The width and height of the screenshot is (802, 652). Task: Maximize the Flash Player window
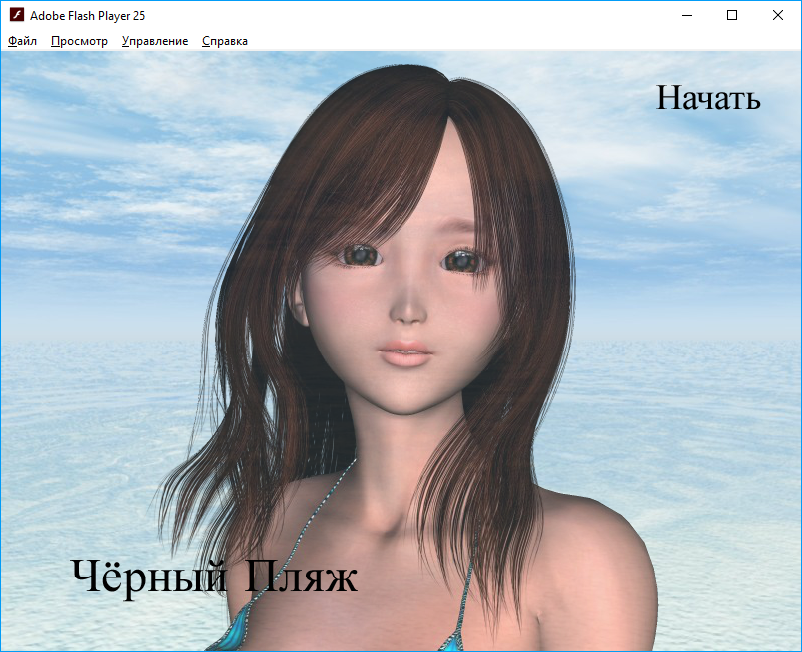pos(732,16)
